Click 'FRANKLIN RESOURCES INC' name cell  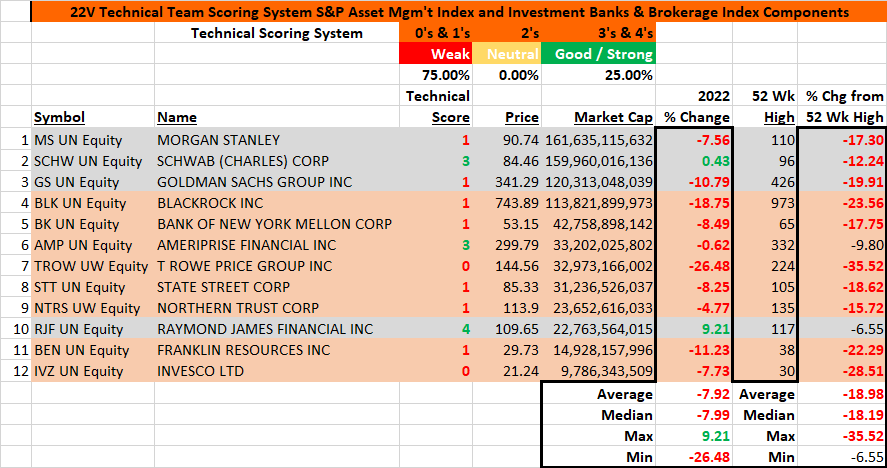(x=277, y=350)
